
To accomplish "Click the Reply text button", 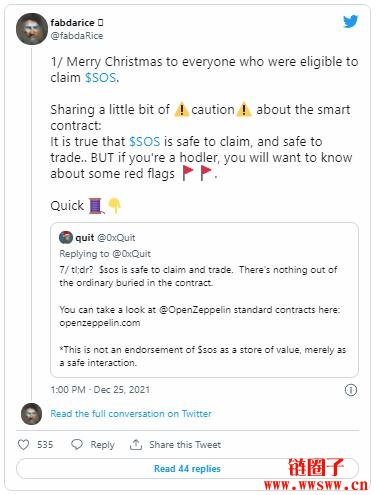I will (102, 445).
